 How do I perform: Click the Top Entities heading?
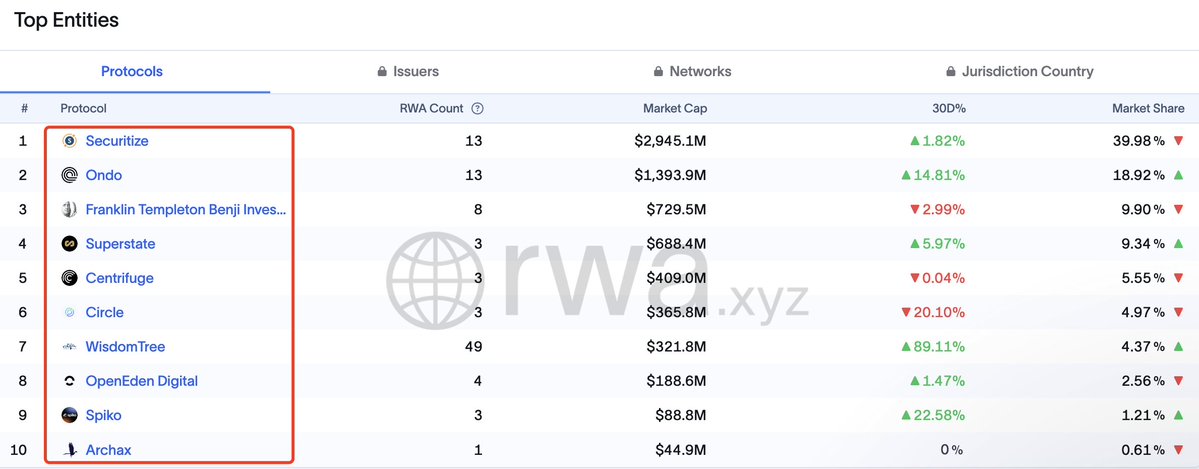click(67, 20)
